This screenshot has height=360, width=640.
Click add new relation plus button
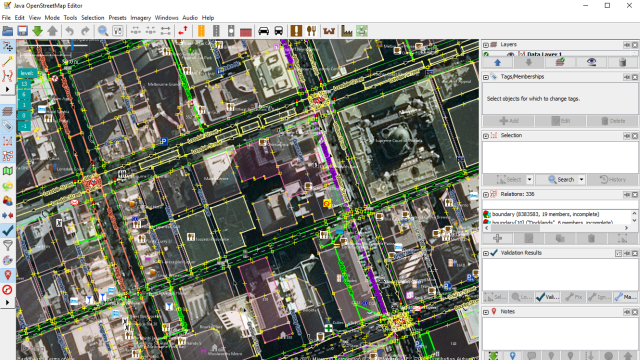(x=497, y=238)
